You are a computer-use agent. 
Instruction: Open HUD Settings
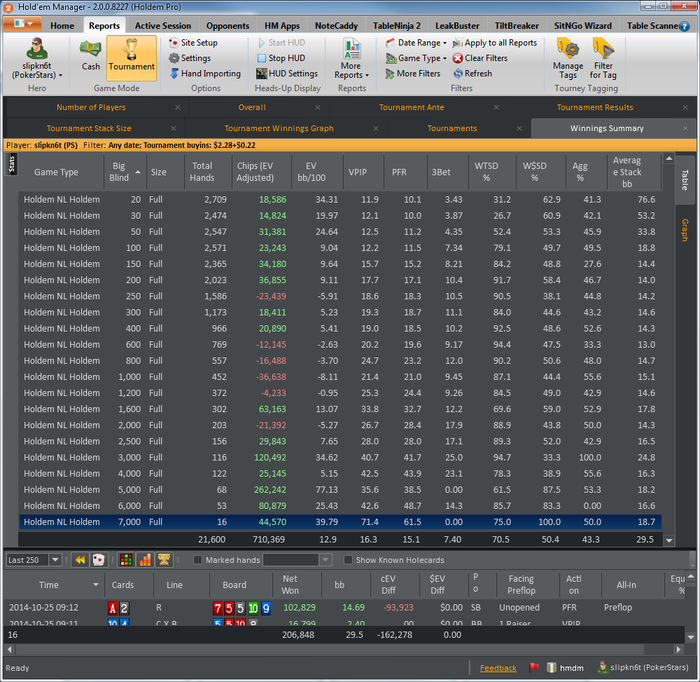tap(287, 74)
